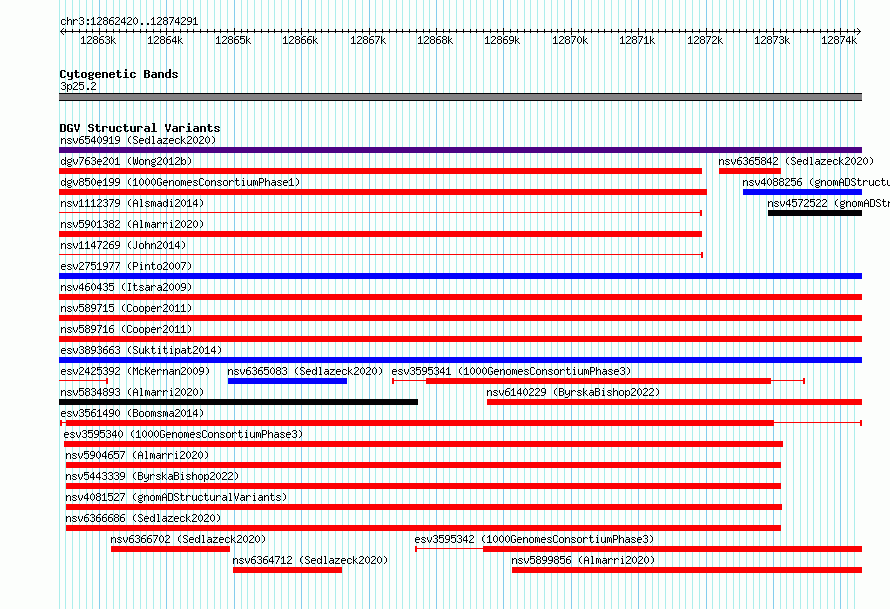The height and width of the screenshot is (609, 890).
Task: Open esv3595340 (1000GenomesConsortiumPhase3) variant
Action: [x=183, y=434]
